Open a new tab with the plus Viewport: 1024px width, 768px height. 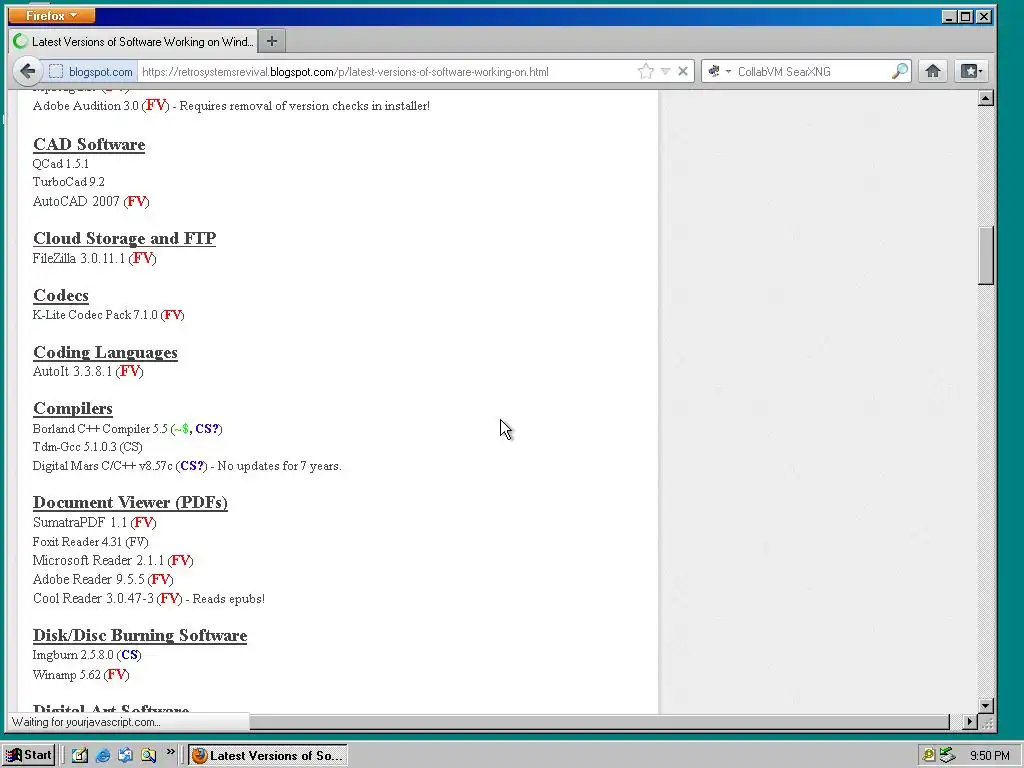[272, 41]
